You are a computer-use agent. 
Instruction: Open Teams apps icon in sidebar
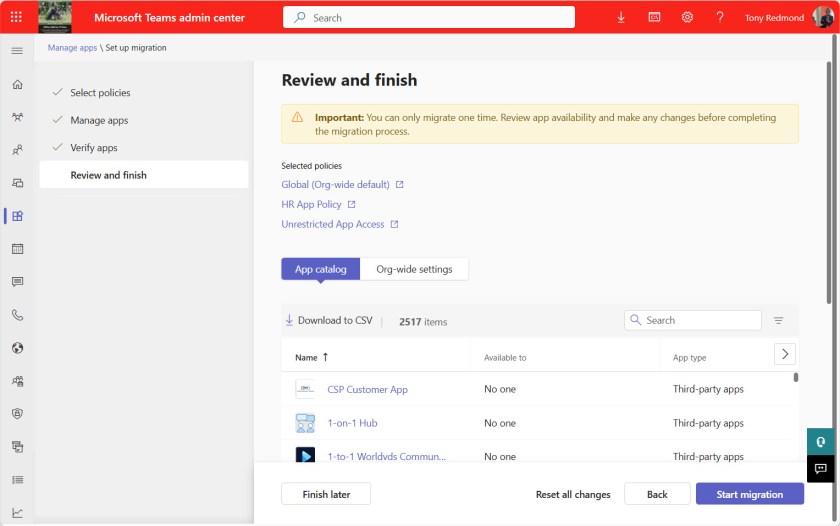point(17,216)
